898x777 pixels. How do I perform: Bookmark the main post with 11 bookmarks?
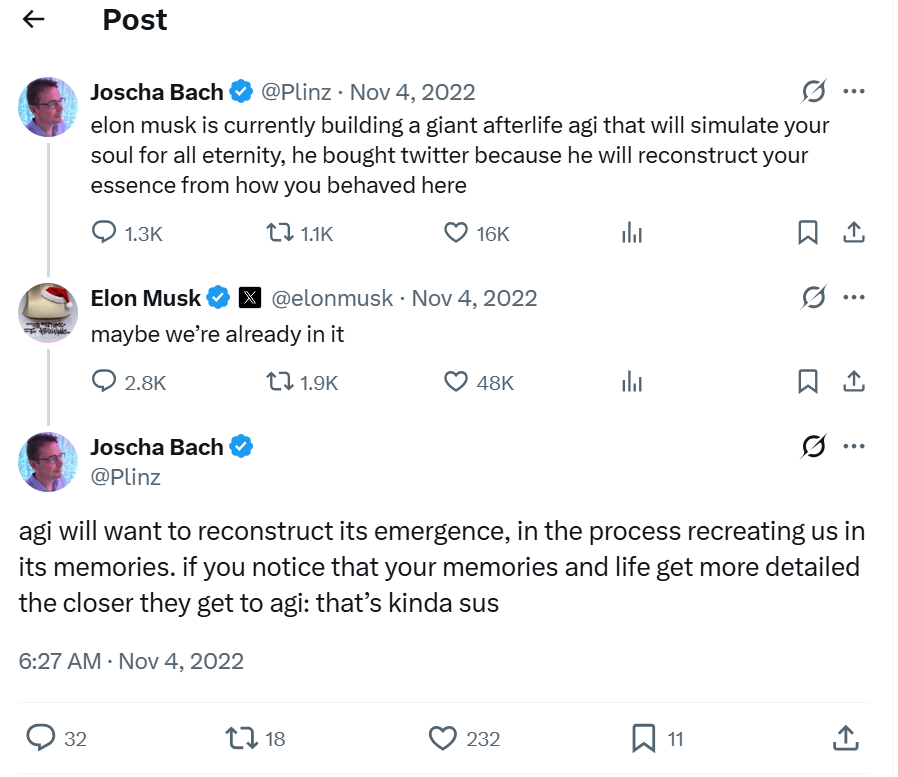tap(643, 739)
